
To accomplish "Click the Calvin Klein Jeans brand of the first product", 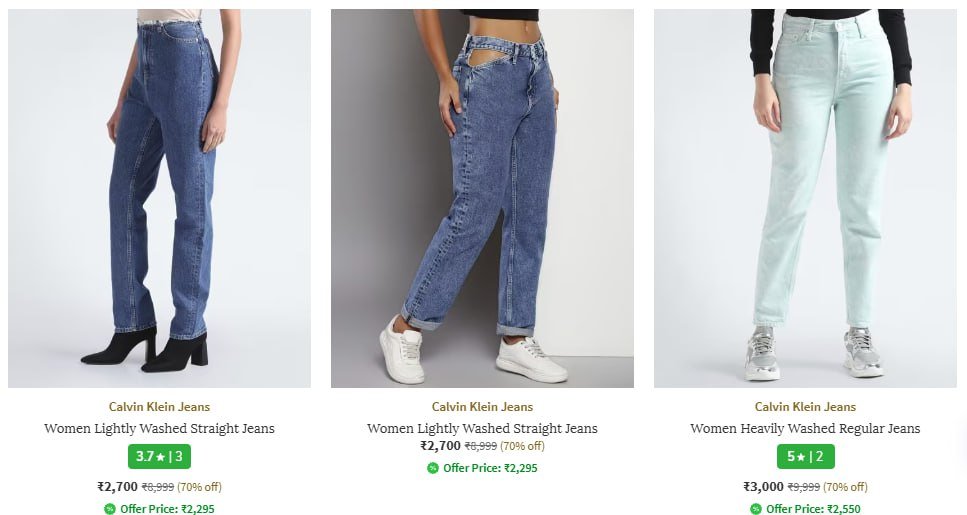I will click(159, 407).
